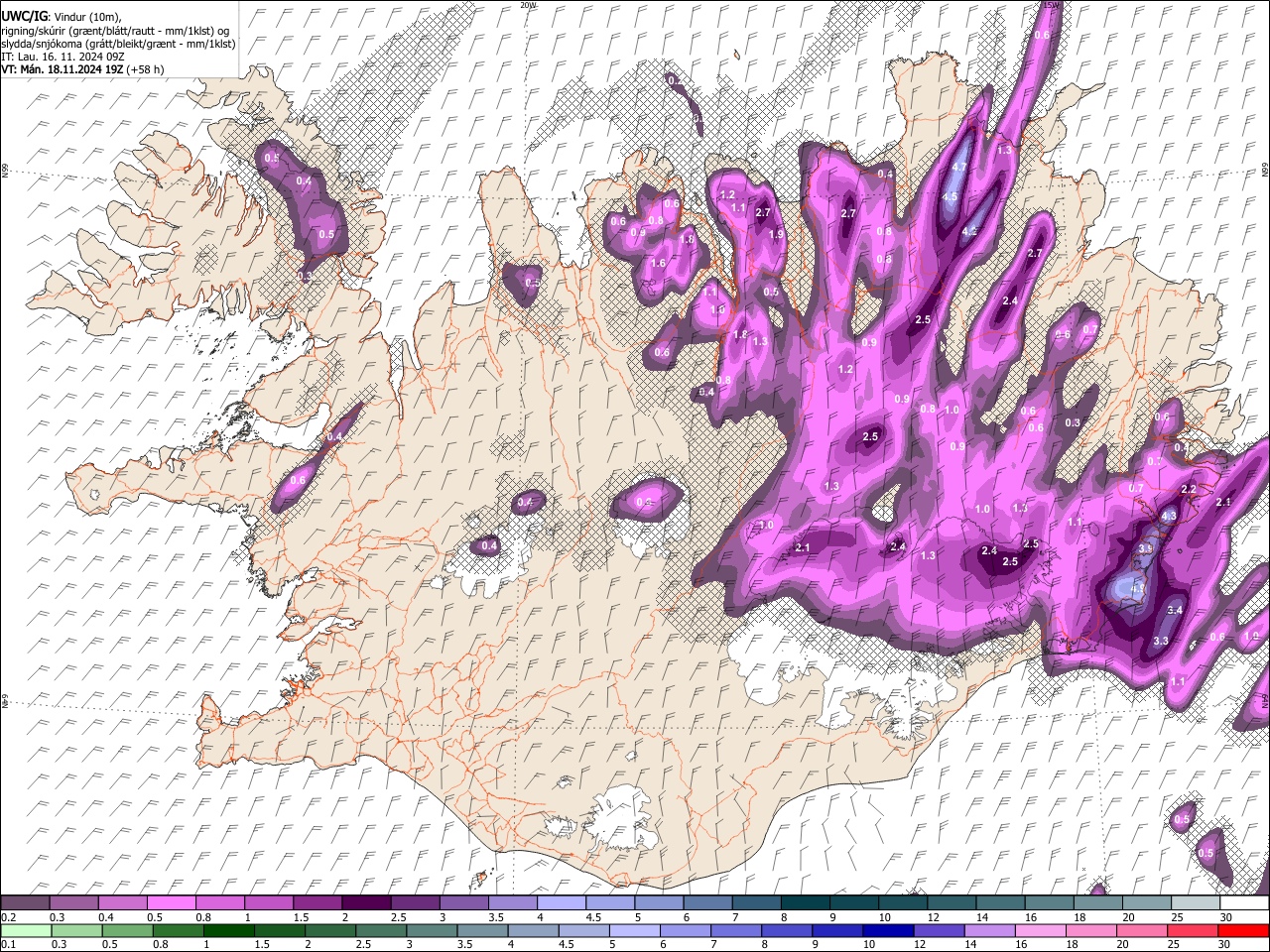Click the 1.5 label on the lower scale
This screenshot has height=952, width=1270.
(262, 944)
